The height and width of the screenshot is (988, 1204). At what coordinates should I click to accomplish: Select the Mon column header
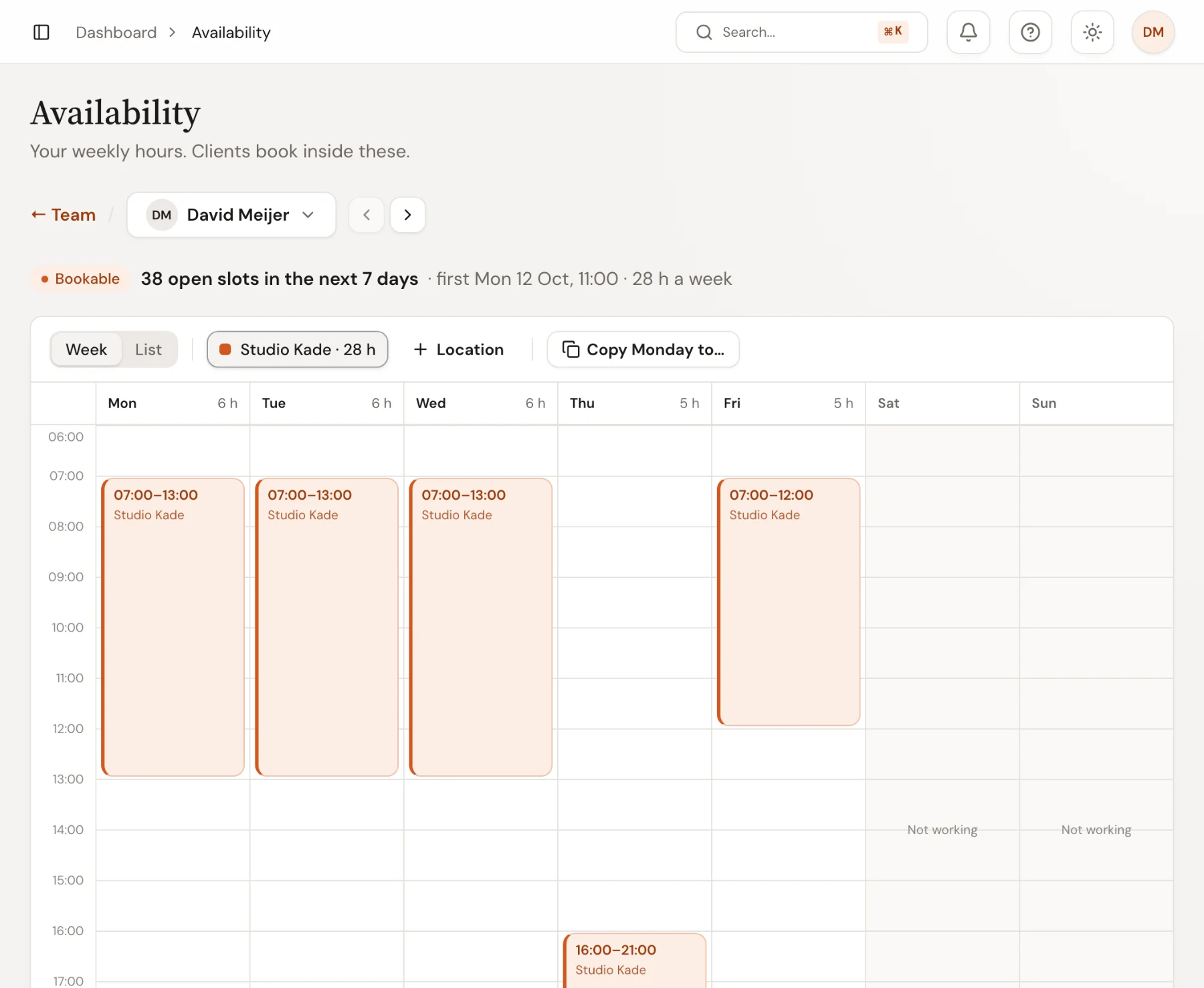coord(173,403)
